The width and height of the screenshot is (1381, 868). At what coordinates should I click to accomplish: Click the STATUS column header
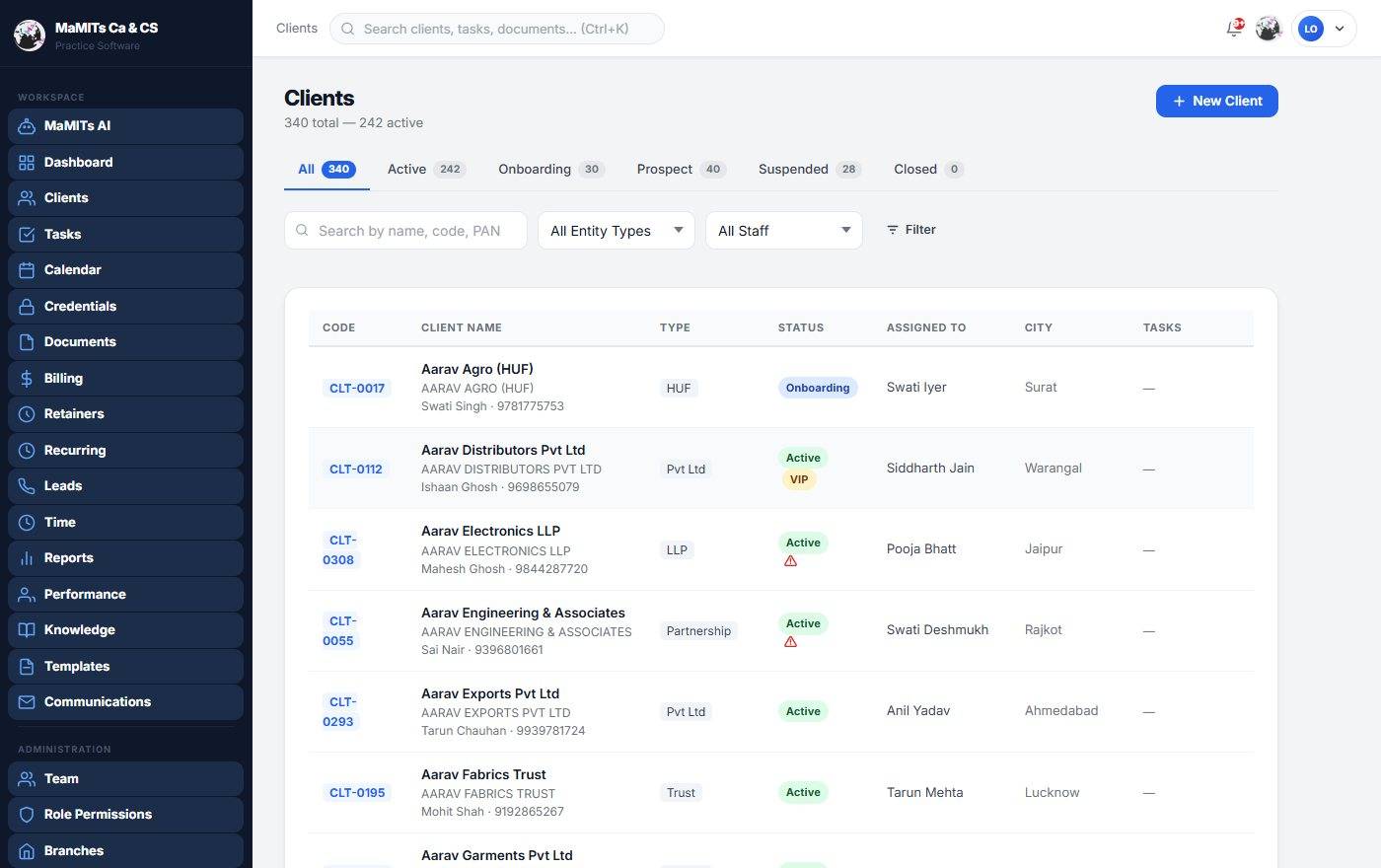pos(801,327)
